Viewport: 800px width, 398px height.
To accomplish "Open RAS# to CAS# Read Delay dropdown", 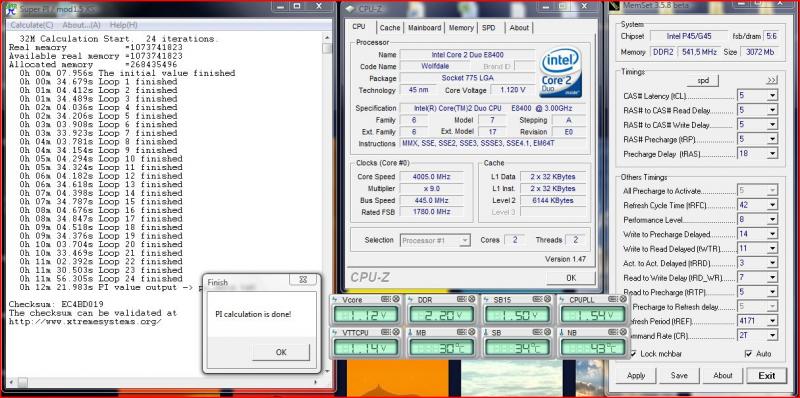I will click(772, 110).
